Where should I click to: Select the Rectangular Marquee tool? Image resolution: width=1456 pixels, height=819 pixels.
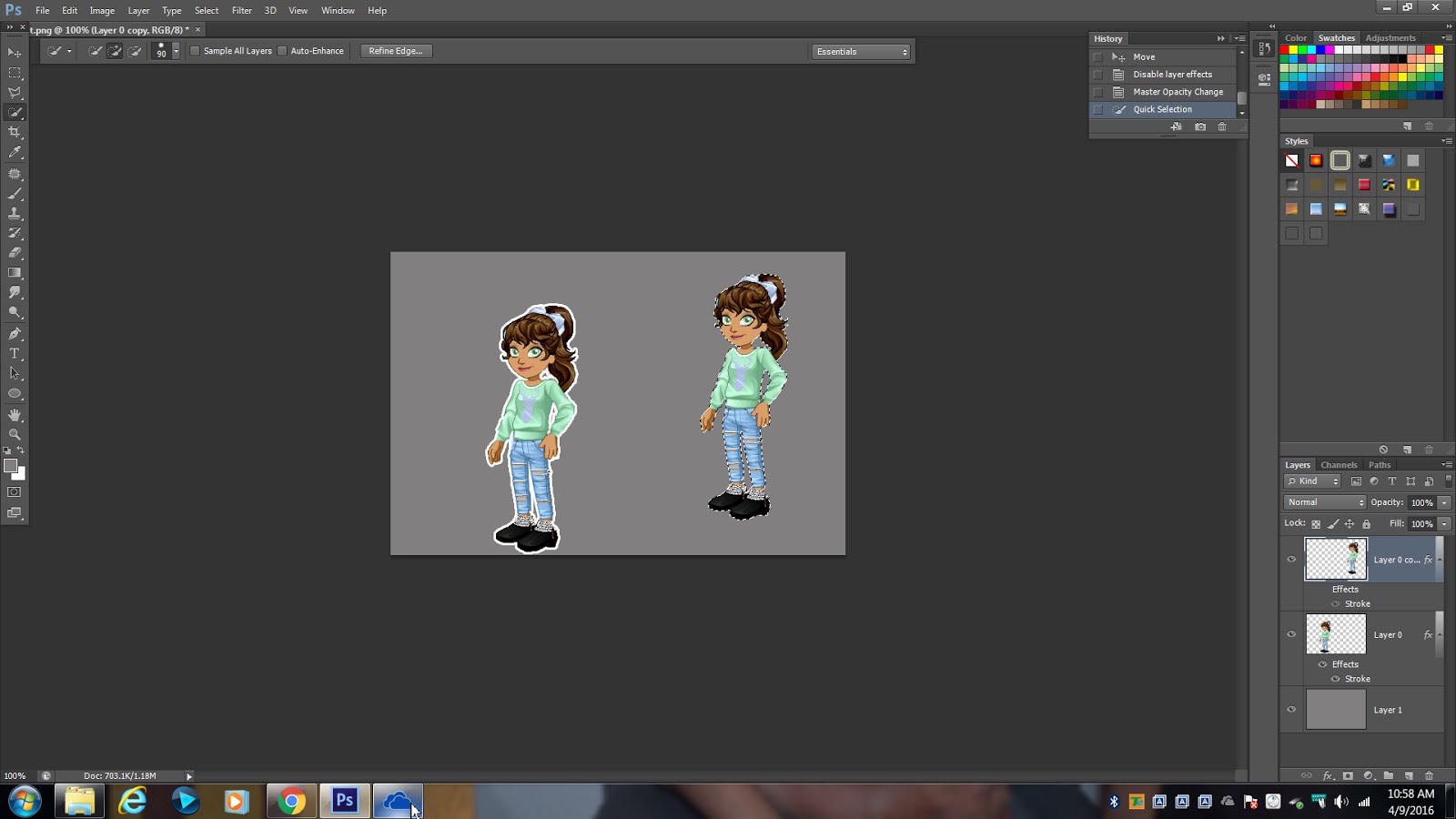[15, 73]
